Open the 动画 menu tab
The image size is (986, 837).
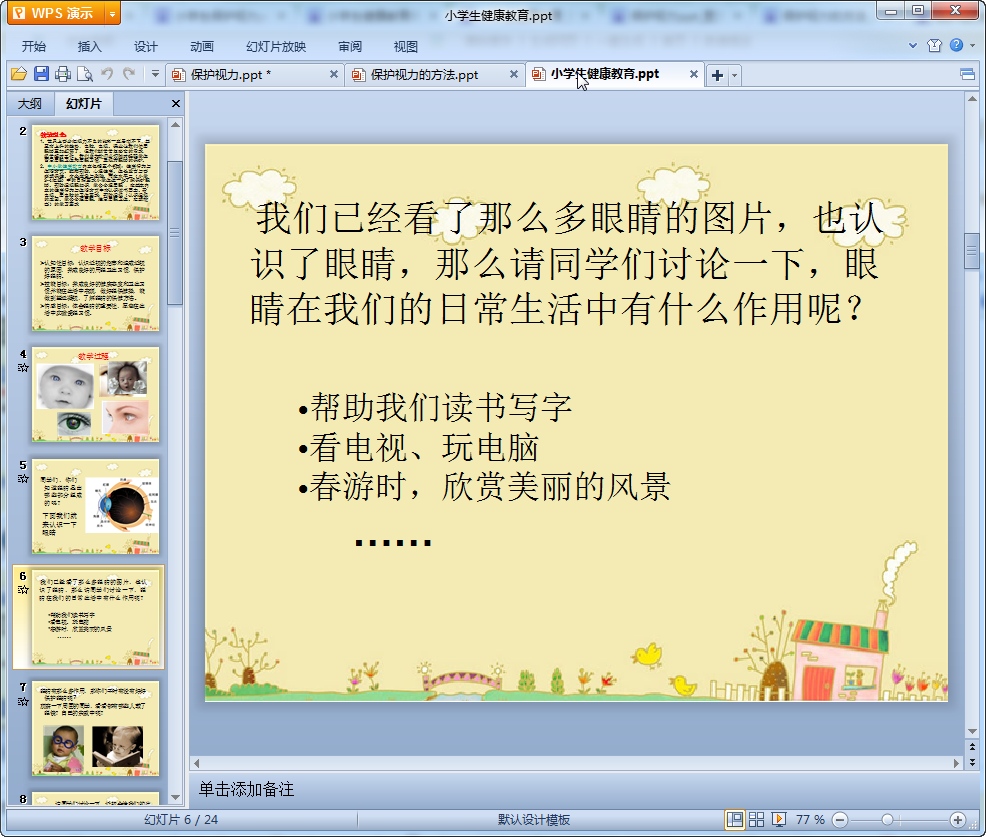coord(202,47)
